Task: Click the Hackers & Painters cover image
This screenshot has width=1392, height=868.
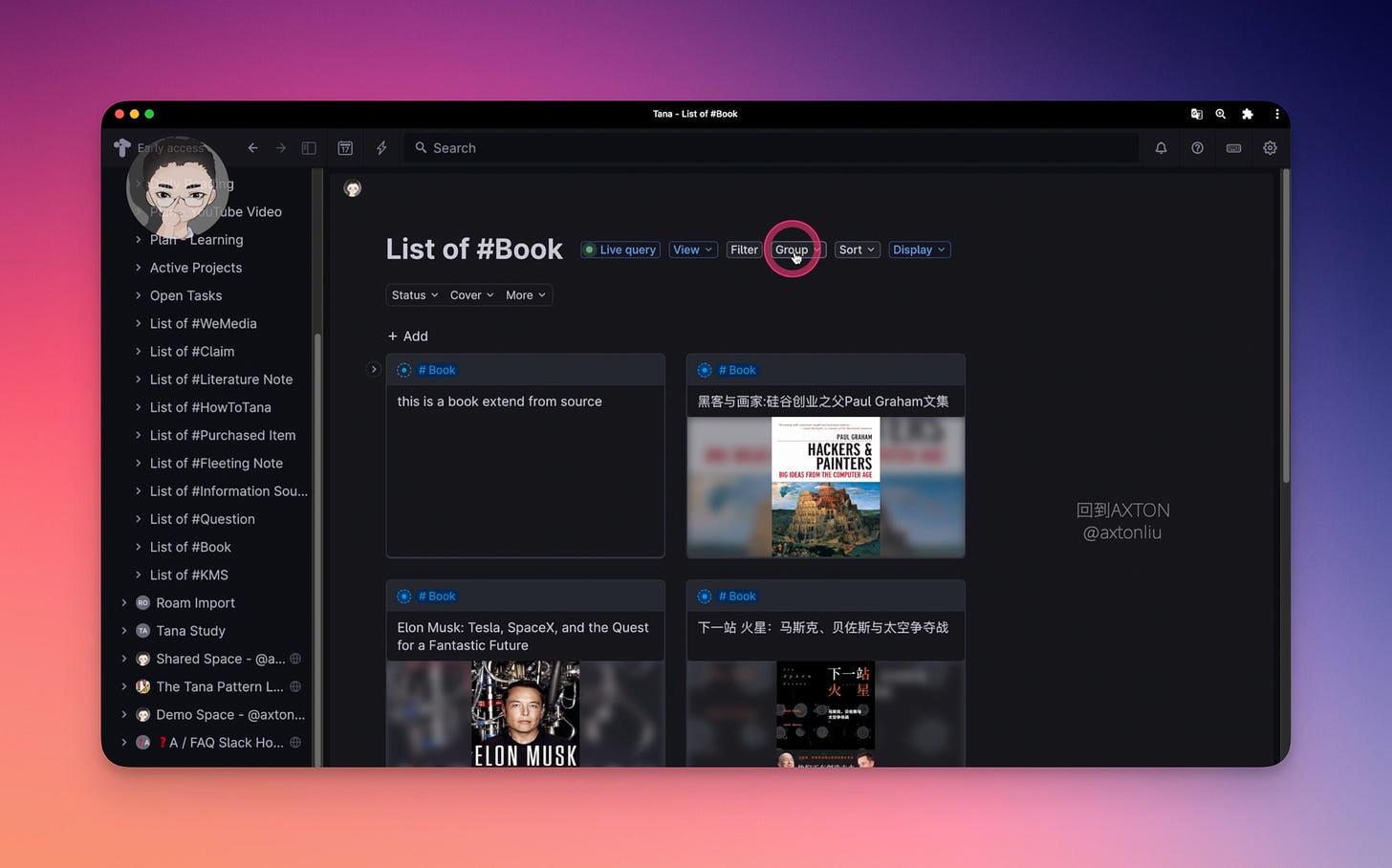Action: click(826, 488)
